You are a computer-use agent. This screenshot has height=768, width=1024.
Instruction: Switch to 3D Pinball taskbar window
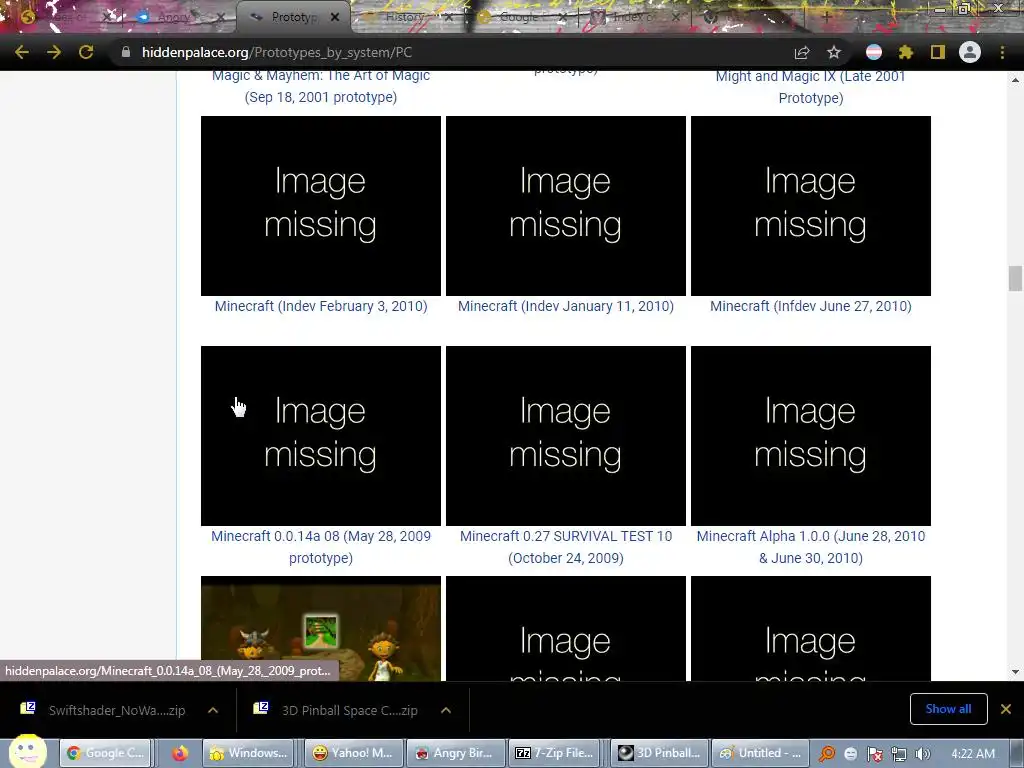click(658, 753)
